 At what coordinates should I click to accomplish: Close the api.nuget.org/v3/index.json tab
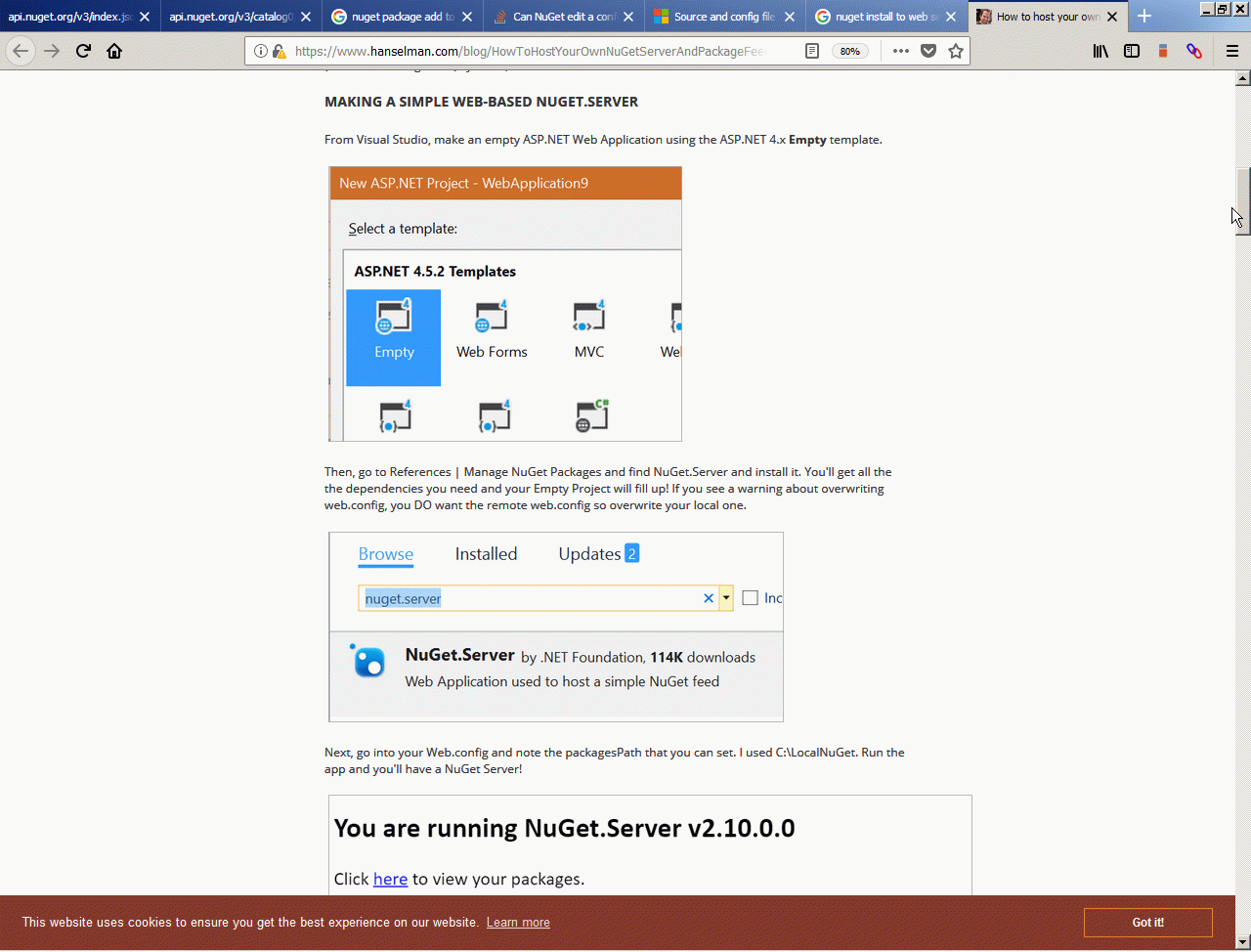coord(145,17)
